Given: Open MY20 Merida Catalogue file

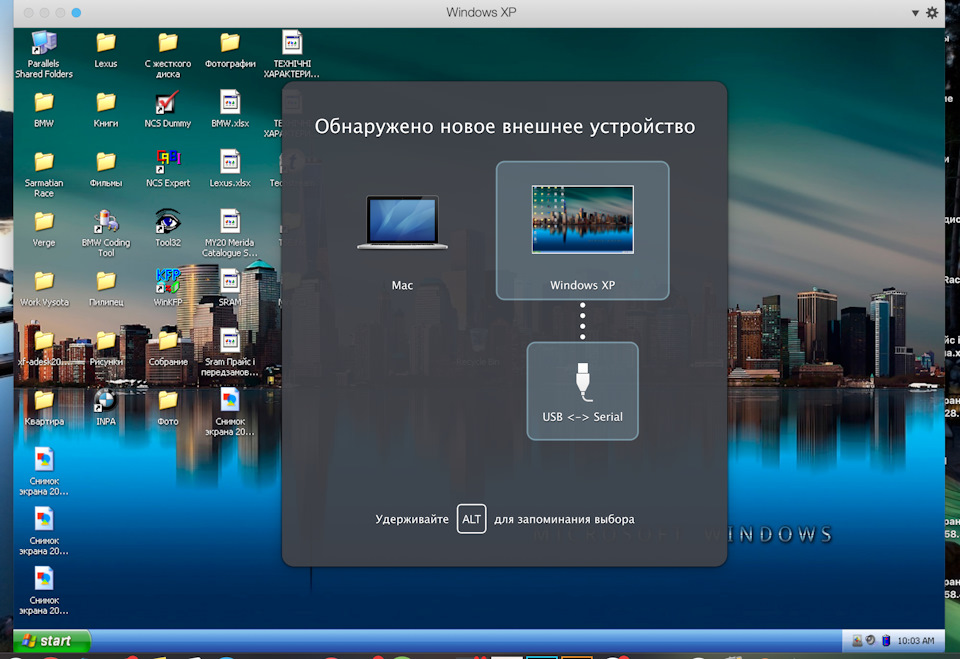Looking at the screenshot, I should (x=230, y=233).
